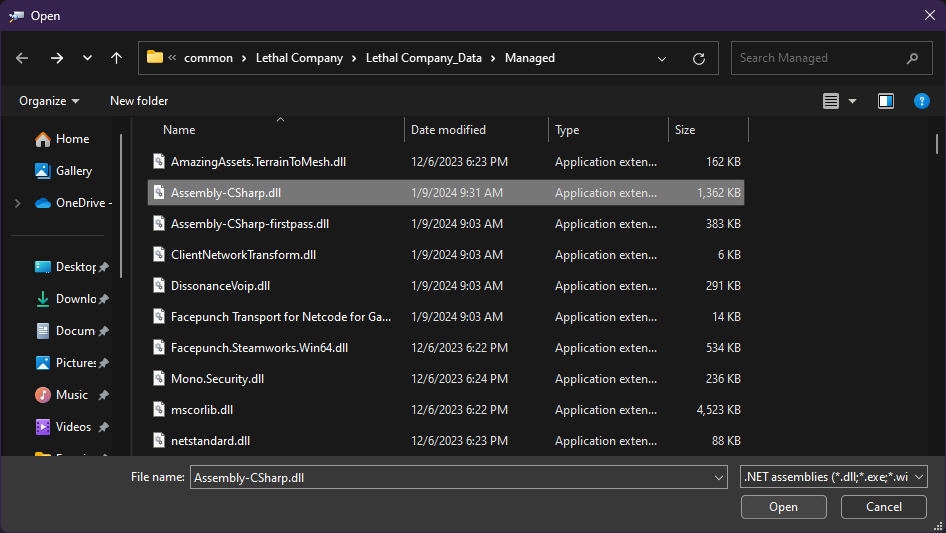Open the Desktop quick access folder

pyautogui.click(x=71, y=267)
